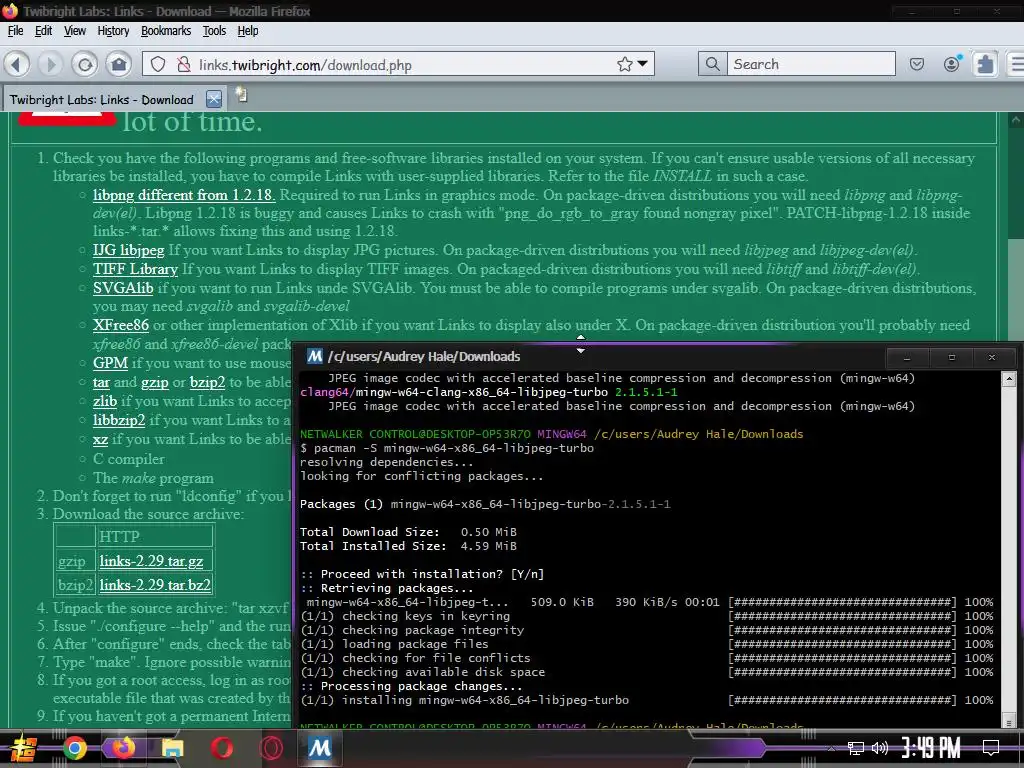
Task: Open the xz link
Action: [100, 440]
